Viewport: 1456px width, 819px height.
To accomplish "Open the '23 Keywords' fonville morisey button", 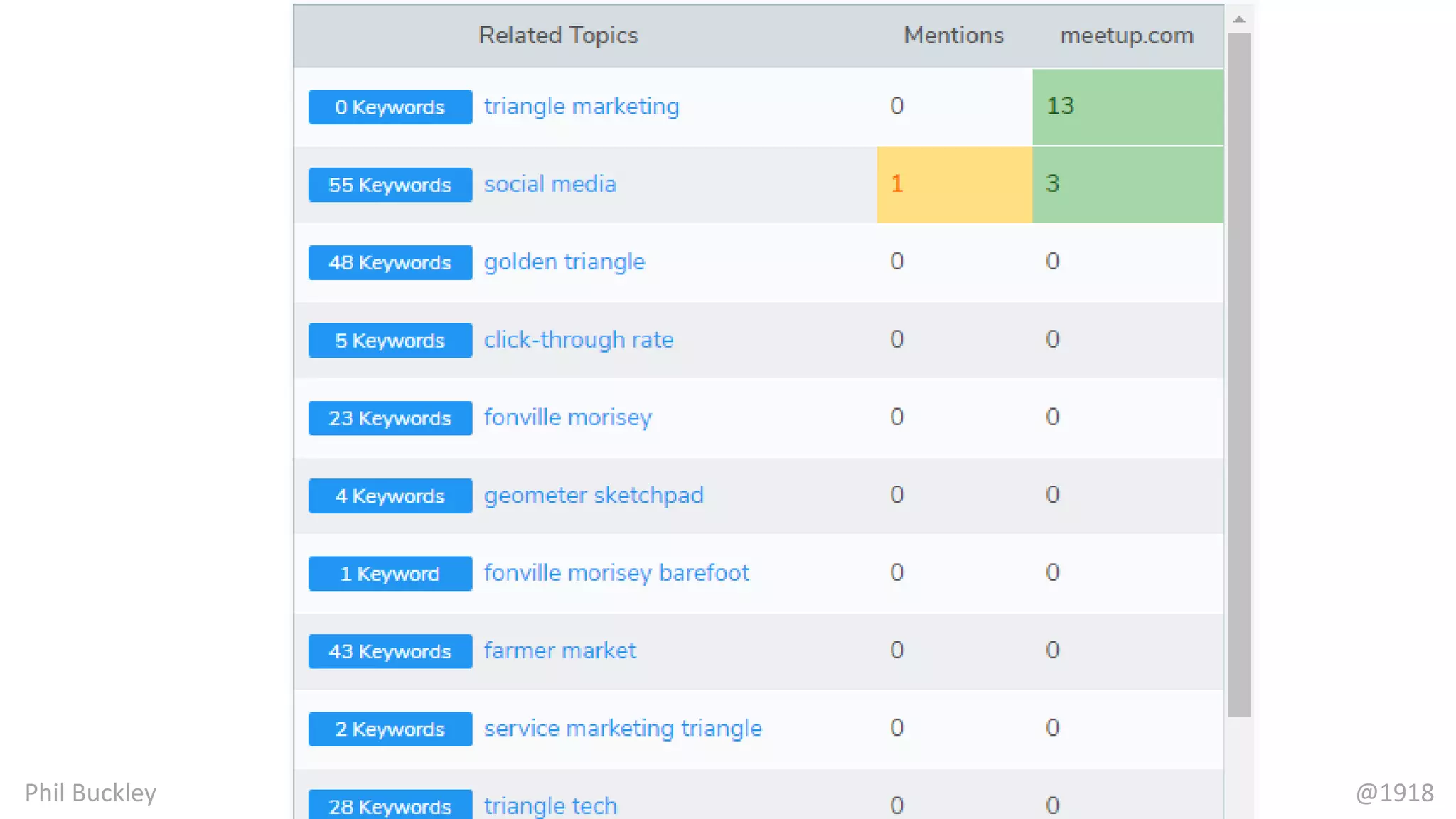I will click(390, 418).
